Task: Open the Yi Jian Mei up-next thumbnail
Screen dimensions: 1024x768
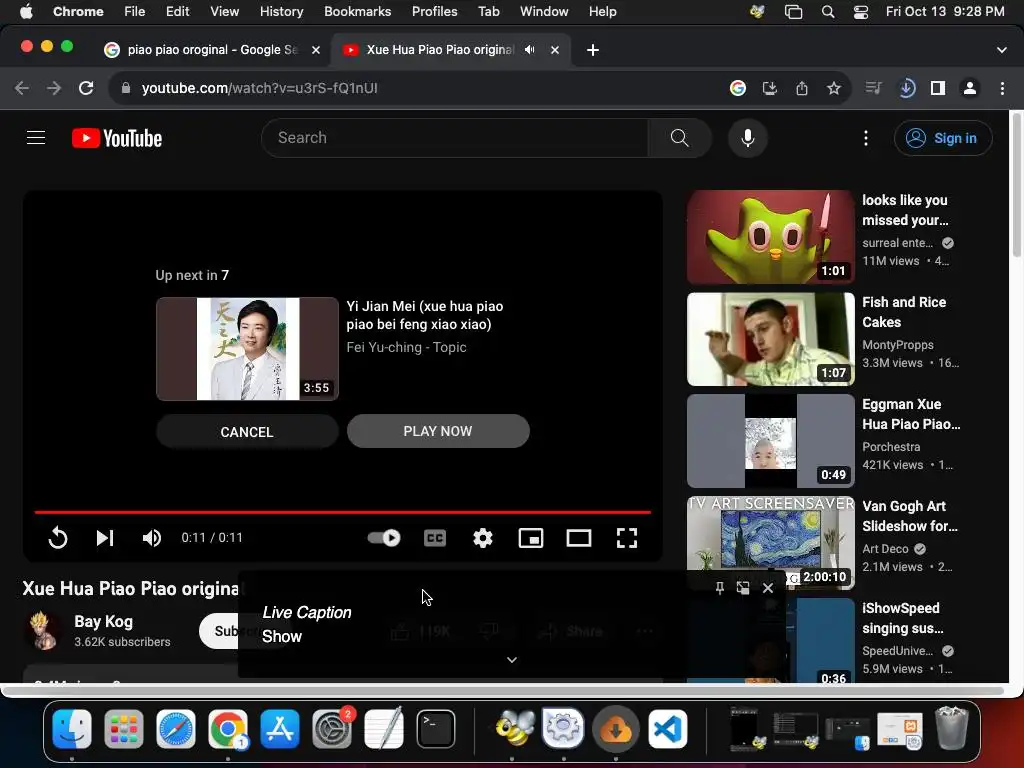Action: [247, 349]
